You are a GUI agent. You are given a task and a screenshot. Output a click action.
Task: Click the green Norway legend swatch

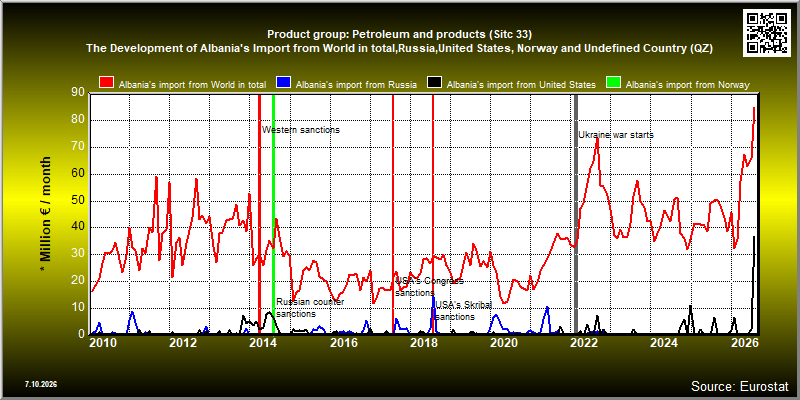tap(613, 83)
